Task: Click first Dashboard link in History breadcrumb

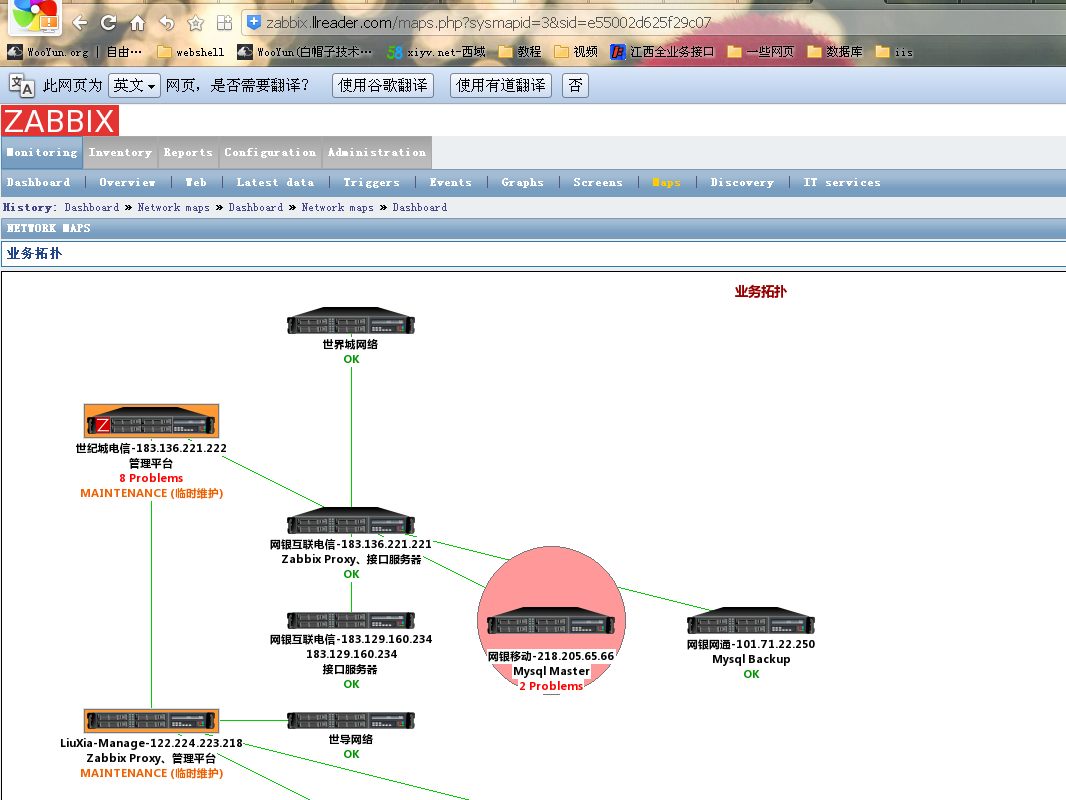Action: click(92, 207)
